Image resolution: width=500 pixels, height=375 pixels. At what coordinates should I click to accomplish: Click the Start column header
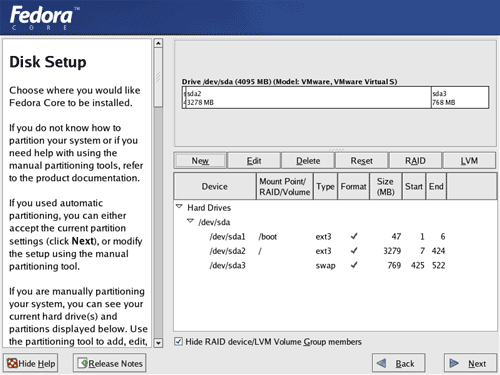pos(414,186)
